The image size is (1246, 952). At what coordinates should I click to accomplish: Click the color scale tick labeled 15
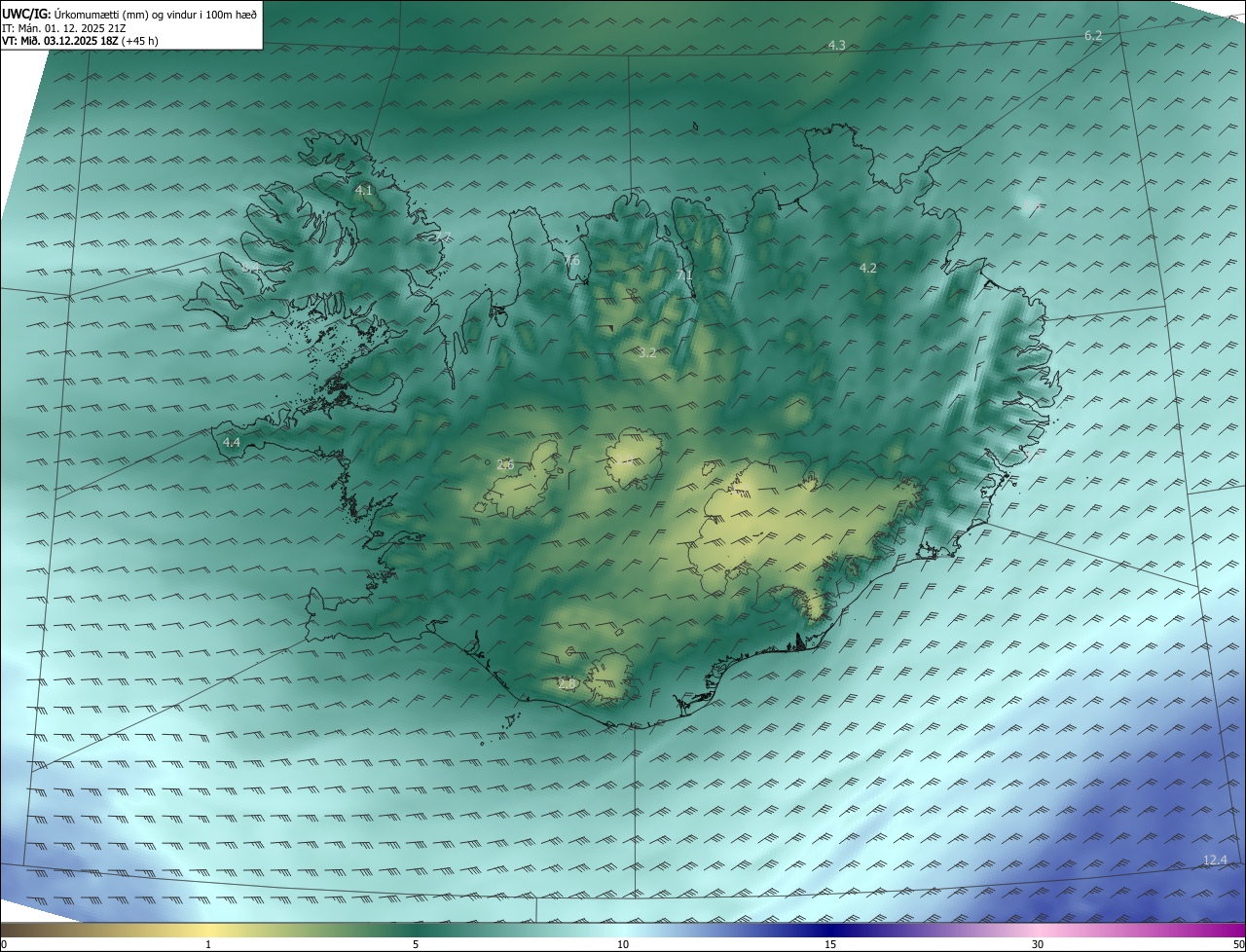pos(830,944)
